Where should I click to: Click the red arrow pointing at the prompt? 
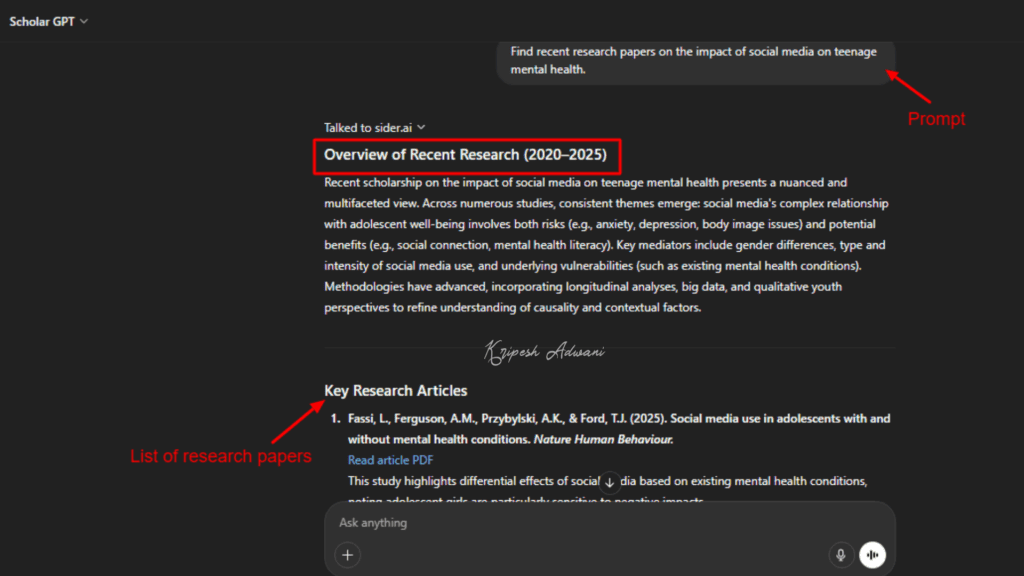(908, 86)
